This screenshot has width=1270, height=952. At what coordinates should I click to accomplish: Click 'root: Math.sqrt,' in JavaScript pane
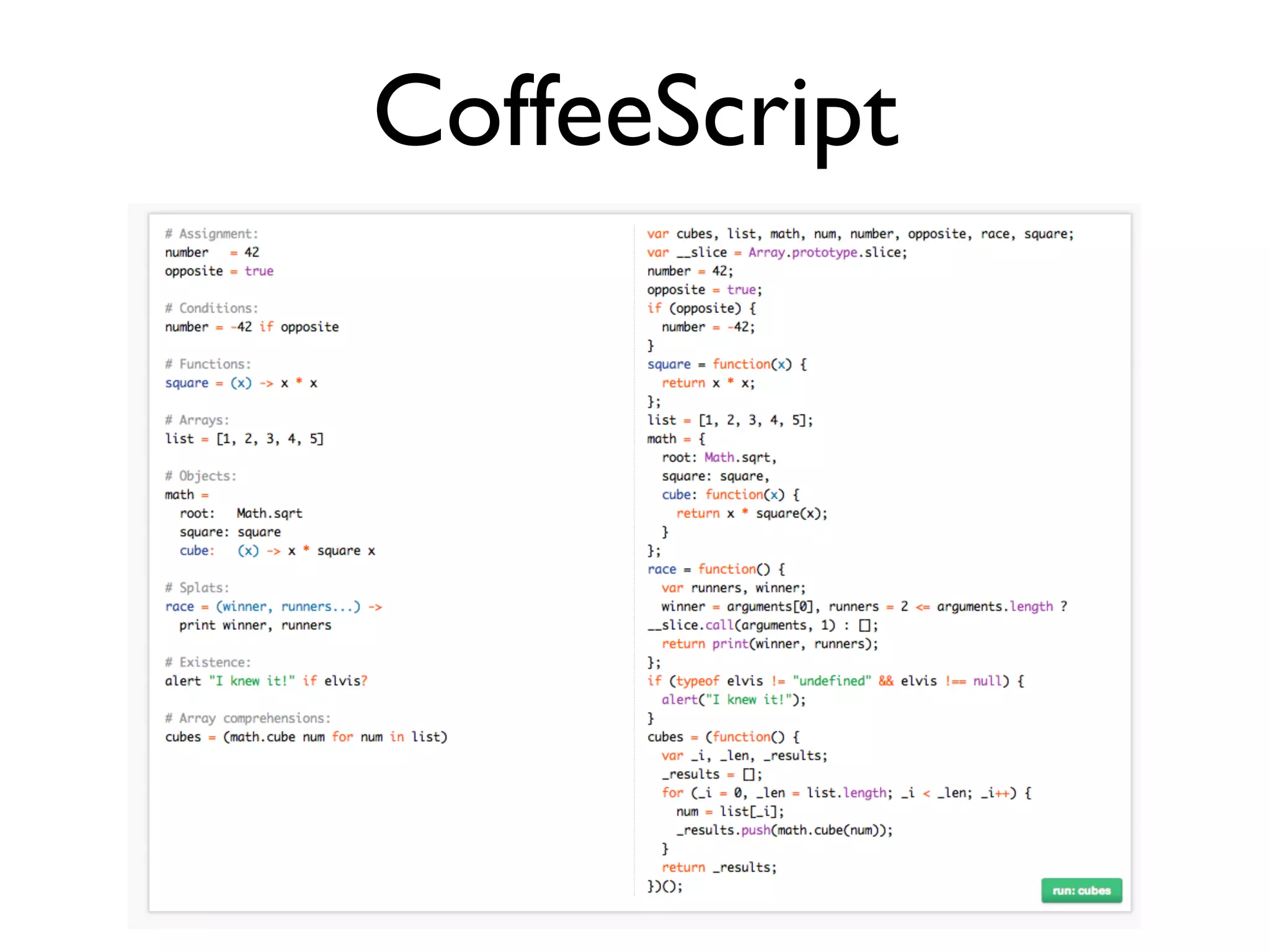(719, 457)
